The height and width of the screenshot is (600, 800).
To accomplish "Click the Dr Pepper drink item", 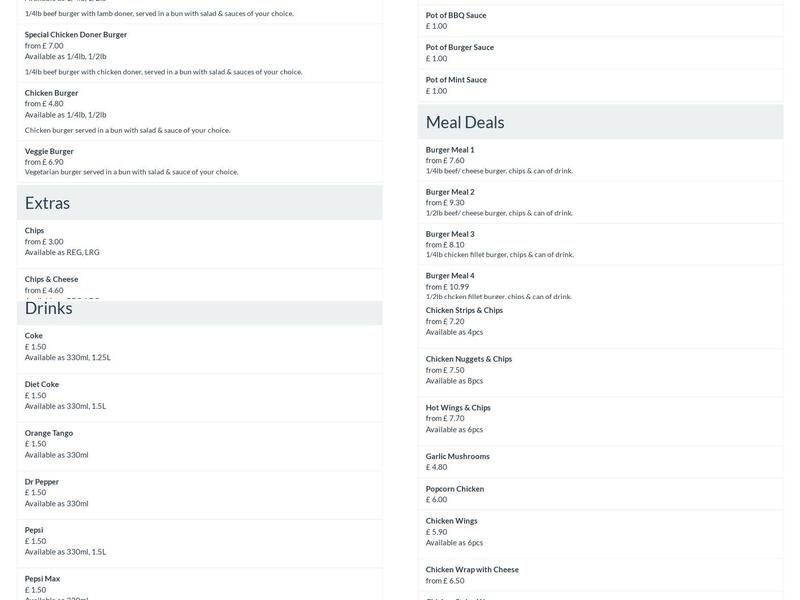I will [x=42, y=482].
